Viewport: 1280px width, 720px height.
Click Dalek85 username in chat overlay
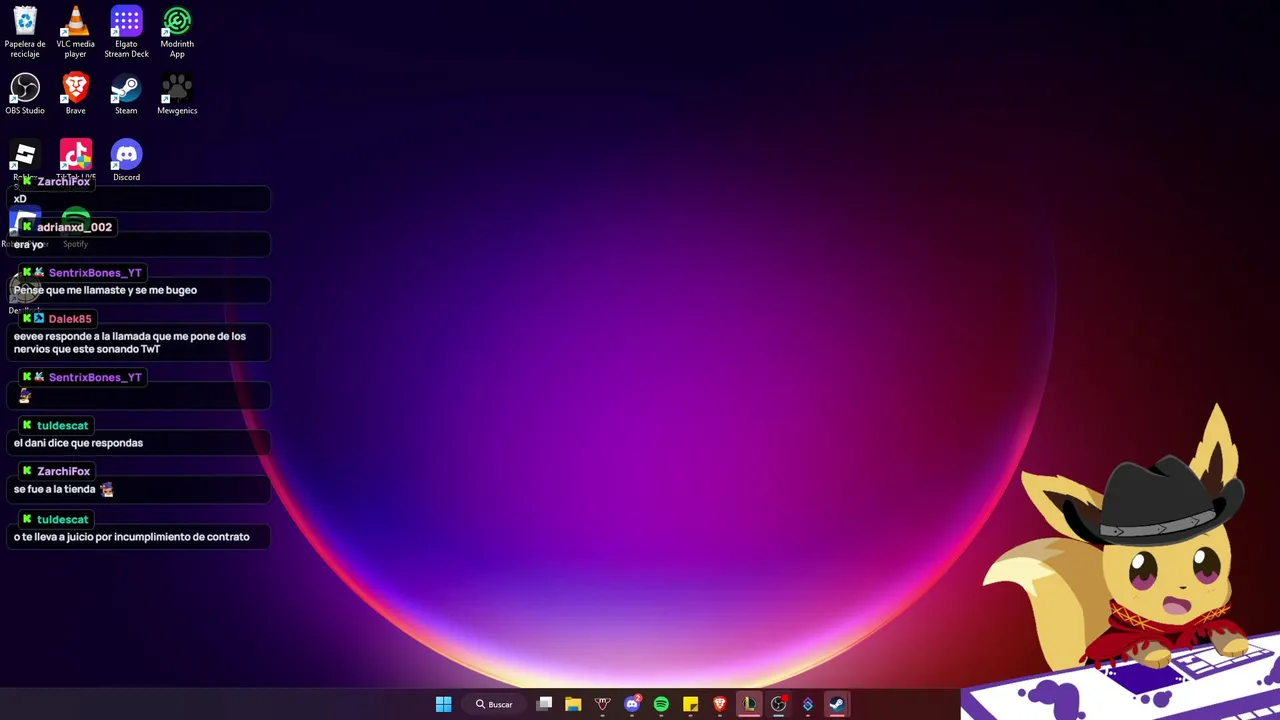pos(70,319)
